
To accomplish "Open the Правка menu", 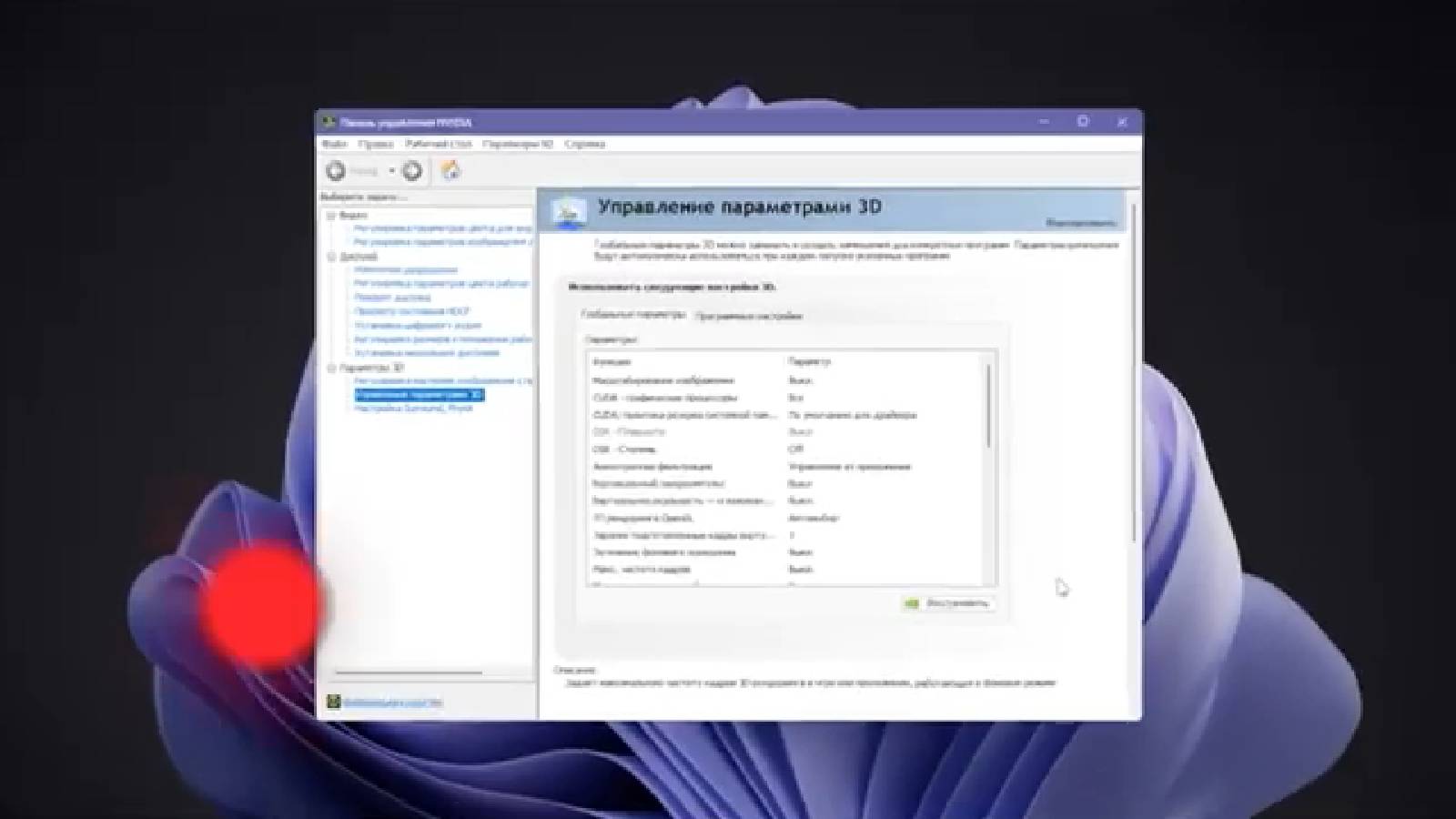I will point(376,144).
